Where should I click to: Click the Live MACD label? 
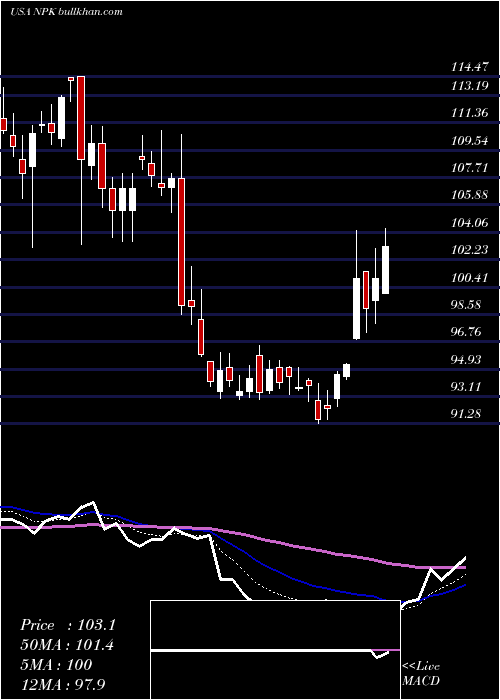[x=421, y=674]
